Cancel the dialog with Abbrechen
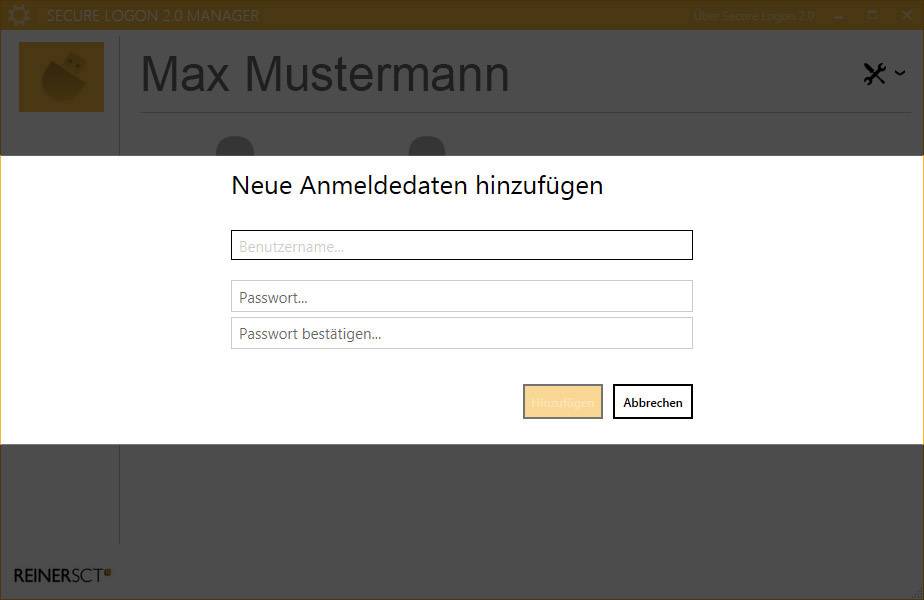Screen dimensions: 924x600 [x=652, y=402]
